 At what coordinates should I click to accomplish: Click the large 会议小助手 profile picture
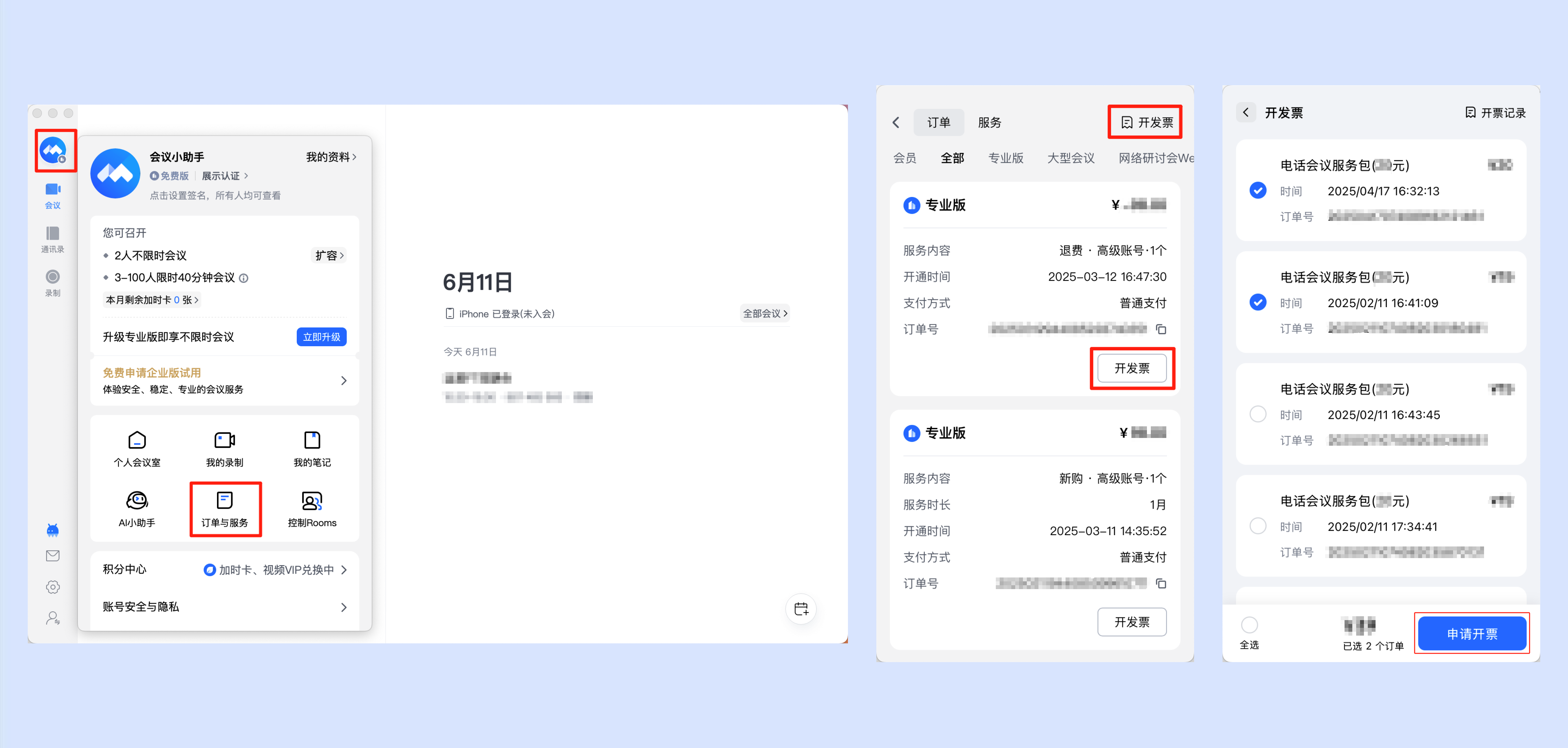[116, 173]
